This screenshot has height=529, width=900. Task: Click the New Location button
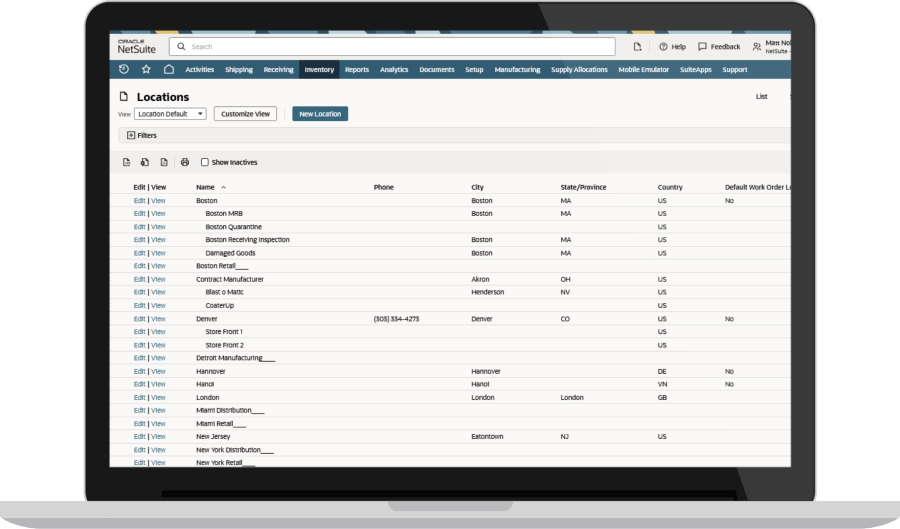[x=320, y=114]
